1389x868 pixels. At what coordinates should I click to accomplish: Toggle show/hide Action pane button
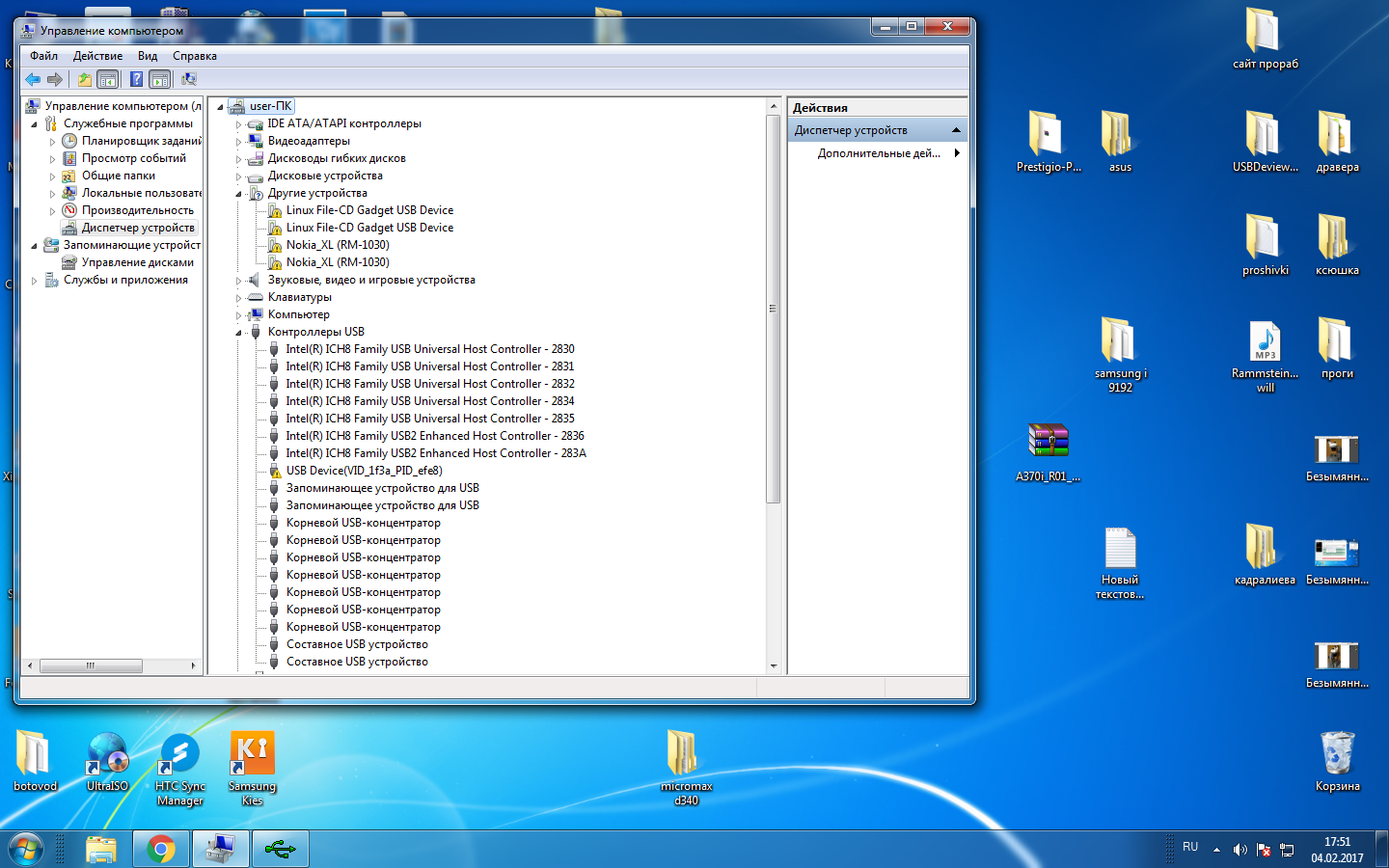coord(160,80)
